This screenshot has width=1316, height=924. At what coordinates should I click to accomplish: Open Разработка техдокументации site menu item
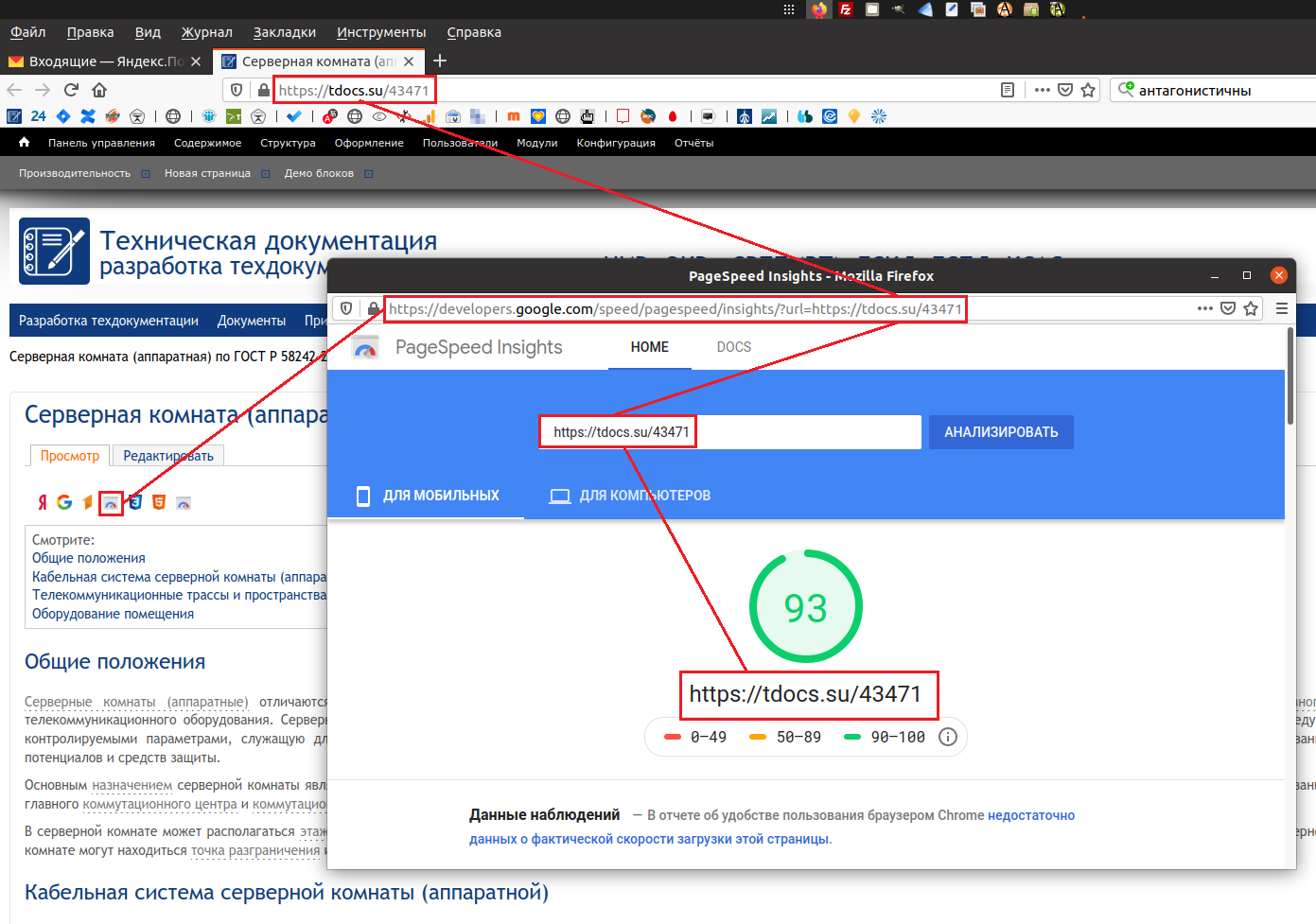click(109, 321)
